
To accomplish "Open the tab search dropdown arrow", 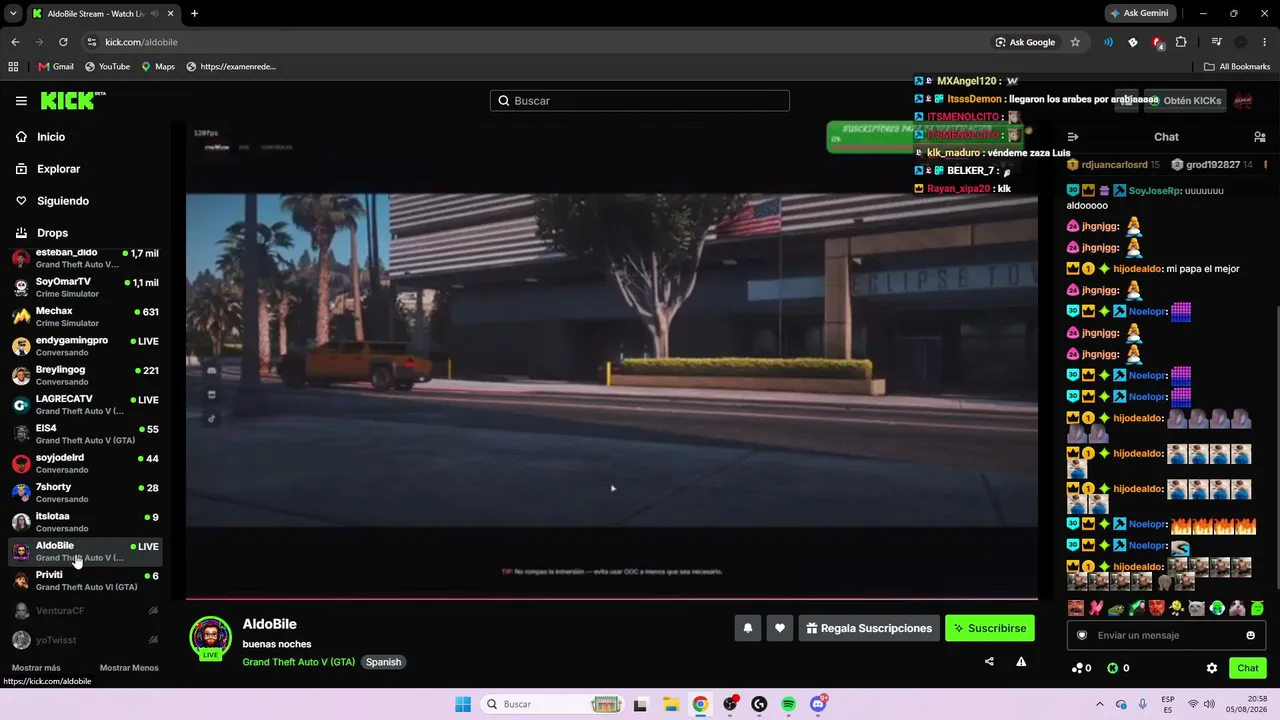I will (x=13, y=13).
